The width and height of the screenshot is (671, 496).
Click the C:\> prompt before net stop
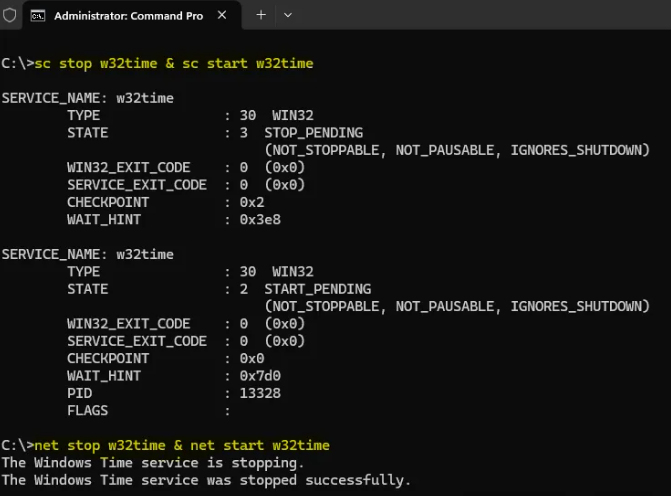tap(17, 445)
